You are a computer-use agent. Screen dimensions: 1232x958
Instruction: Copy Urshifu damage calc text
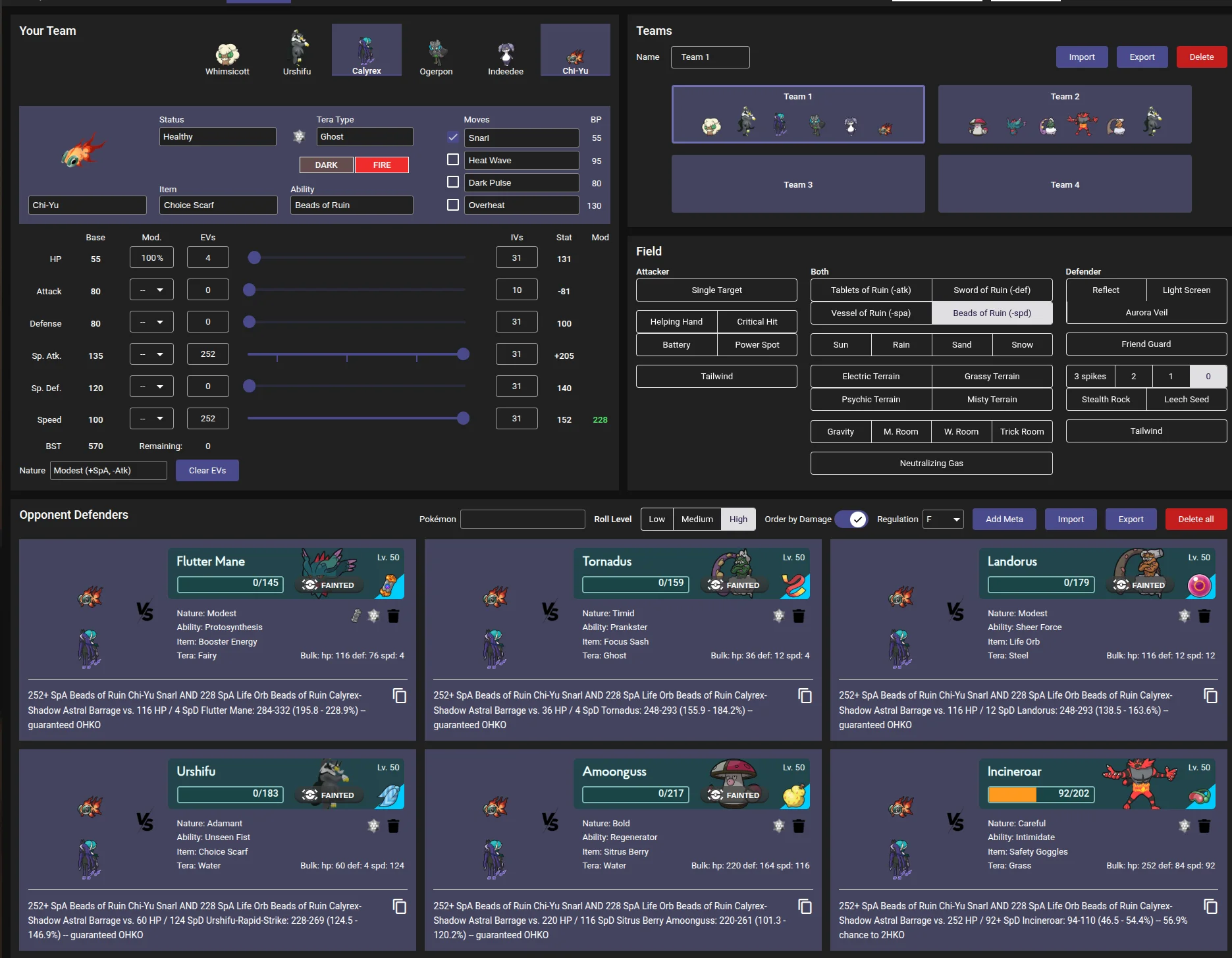(x=400, y=907)
